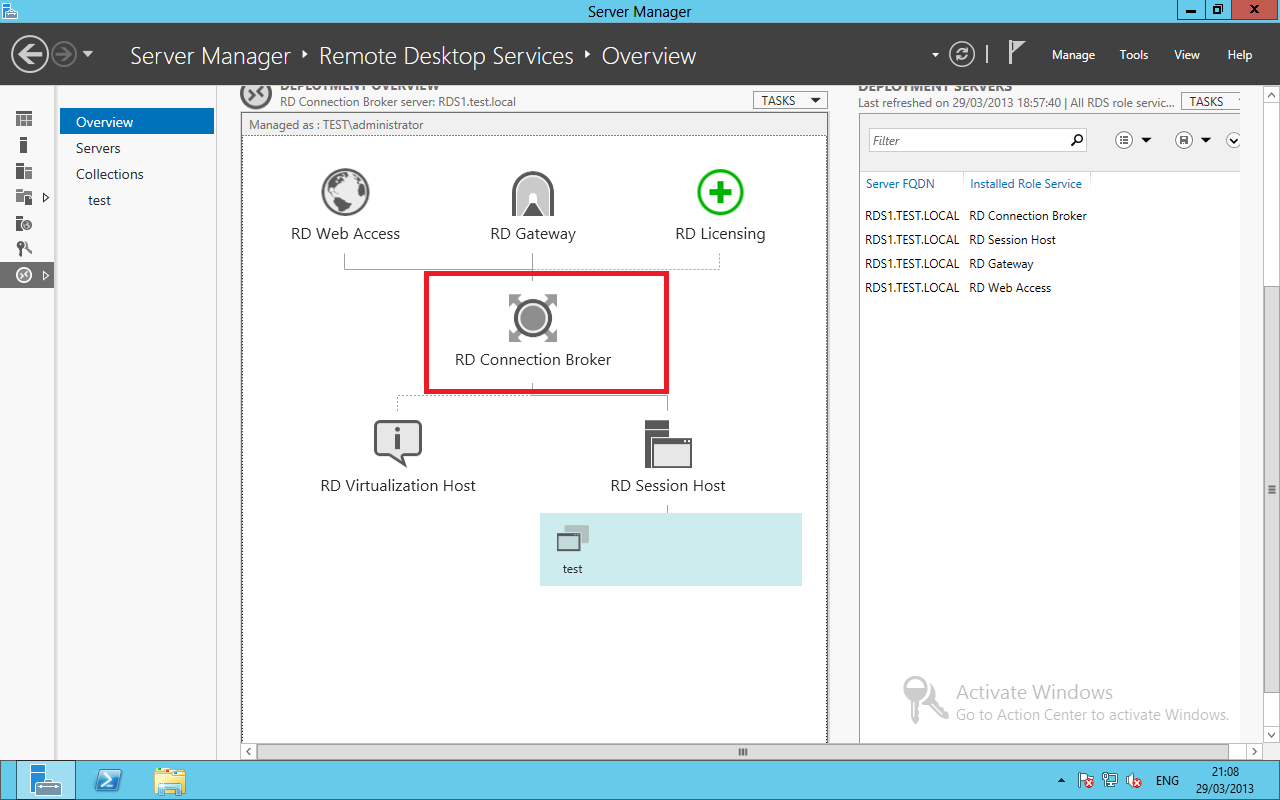Select Collections in the navigation pane
1280x800 pixels.
pyautogui.click(x=137, y=174)
